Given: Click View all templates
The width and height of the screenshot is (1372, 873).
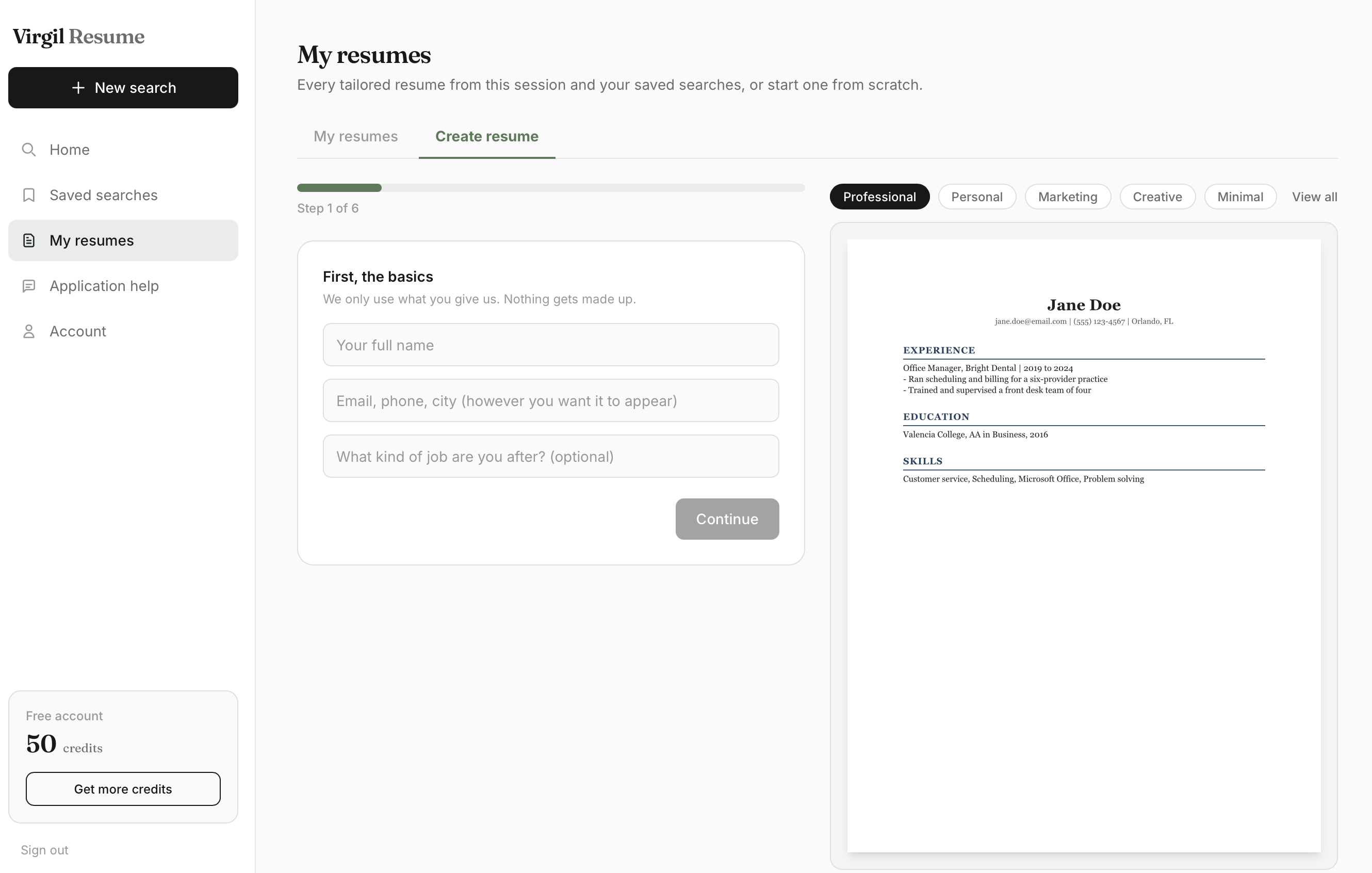Looking at the screenshot, I should click(x=1314, y=197).
